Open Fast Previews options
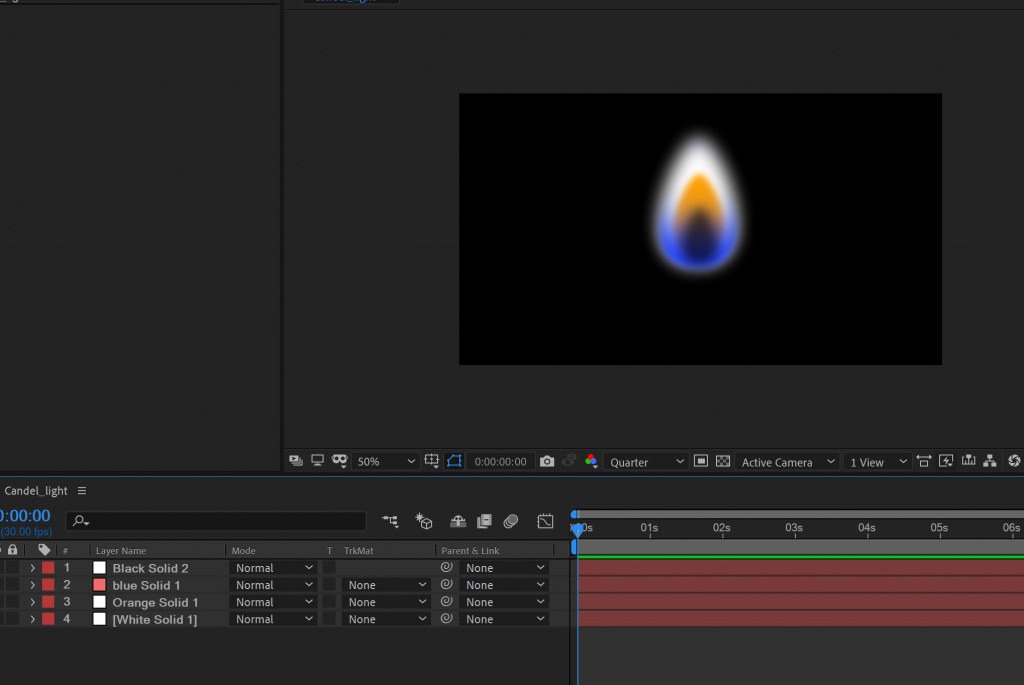Image resolution: width=1024 pixels, height=685 pixels. pyautogui.click(x=946, y=461)
